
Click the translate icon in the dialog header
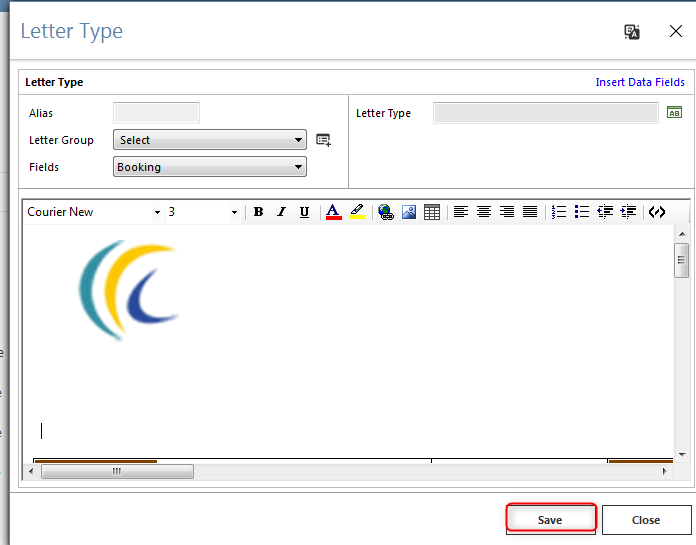click(x=632, y=32)
